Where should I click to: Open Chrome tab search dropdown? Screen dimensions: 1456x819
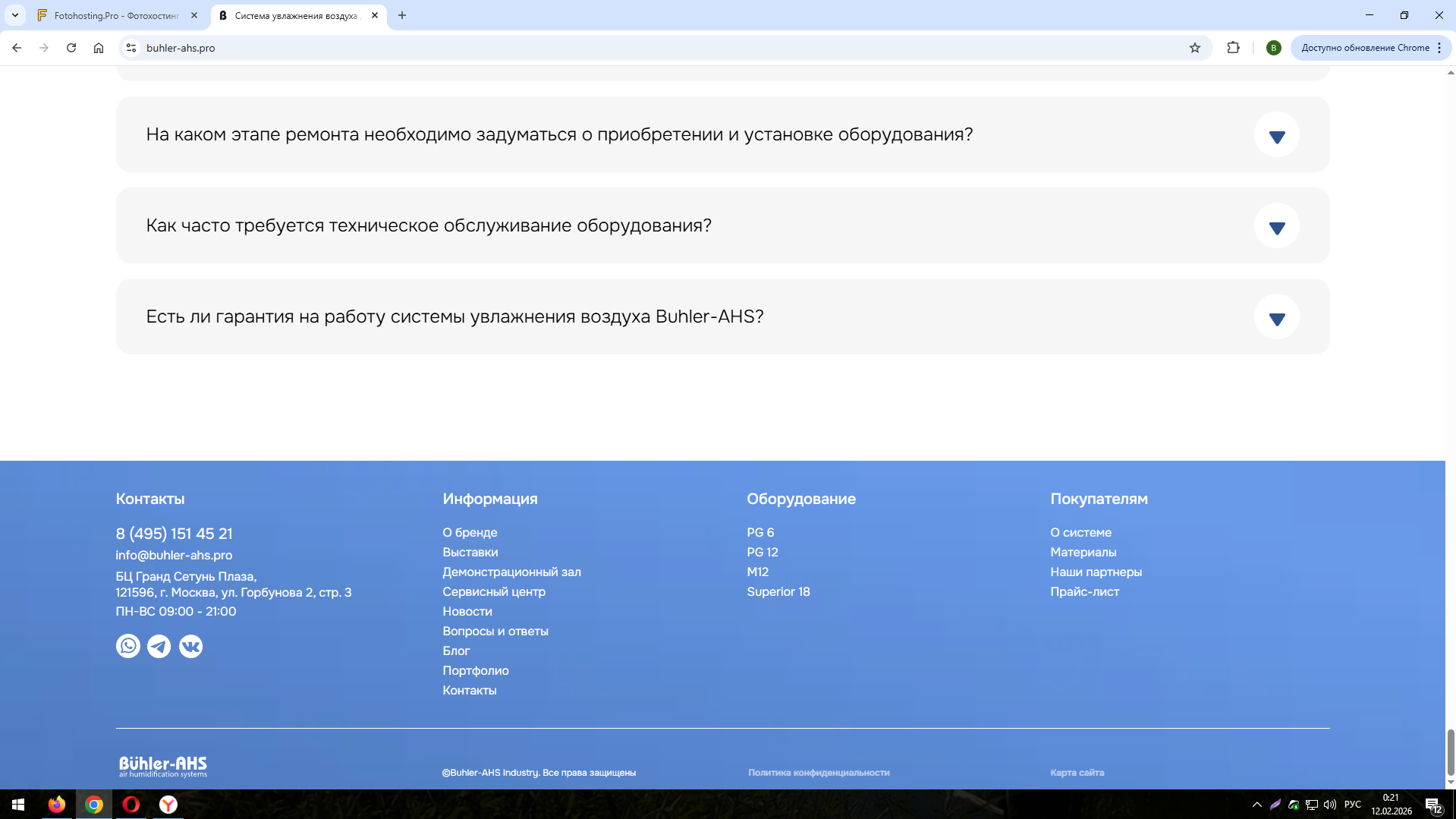(x=15, y=15)
